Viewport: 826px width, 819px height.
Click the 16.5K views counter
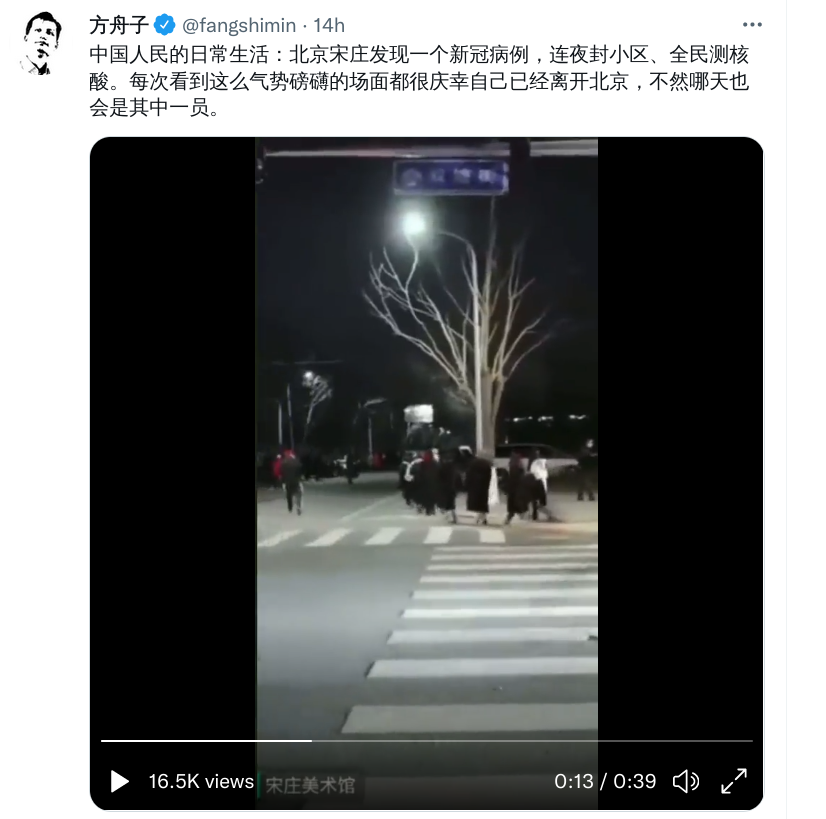[201, 782]
